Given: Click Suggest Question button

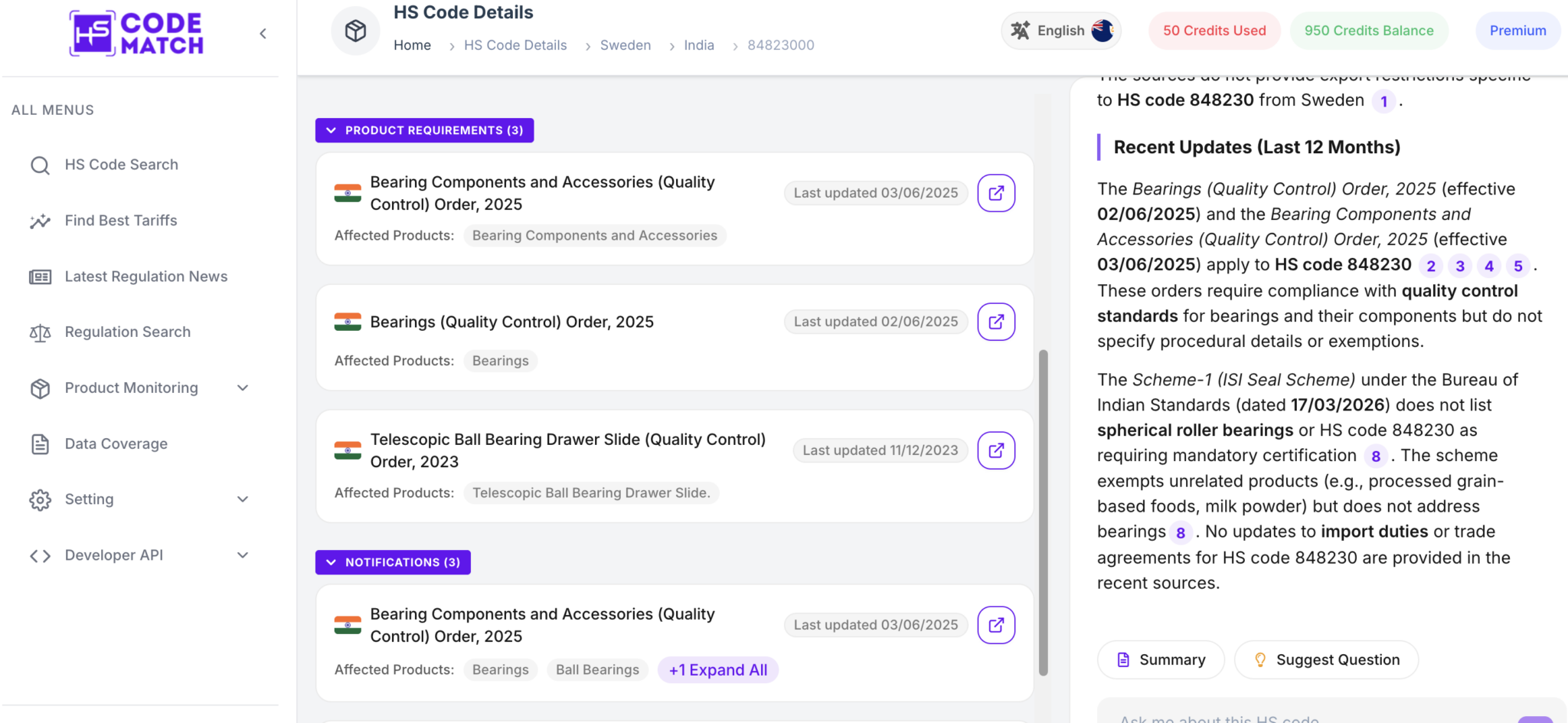Looking at the screenshot, I should (x=1326, y=660).
